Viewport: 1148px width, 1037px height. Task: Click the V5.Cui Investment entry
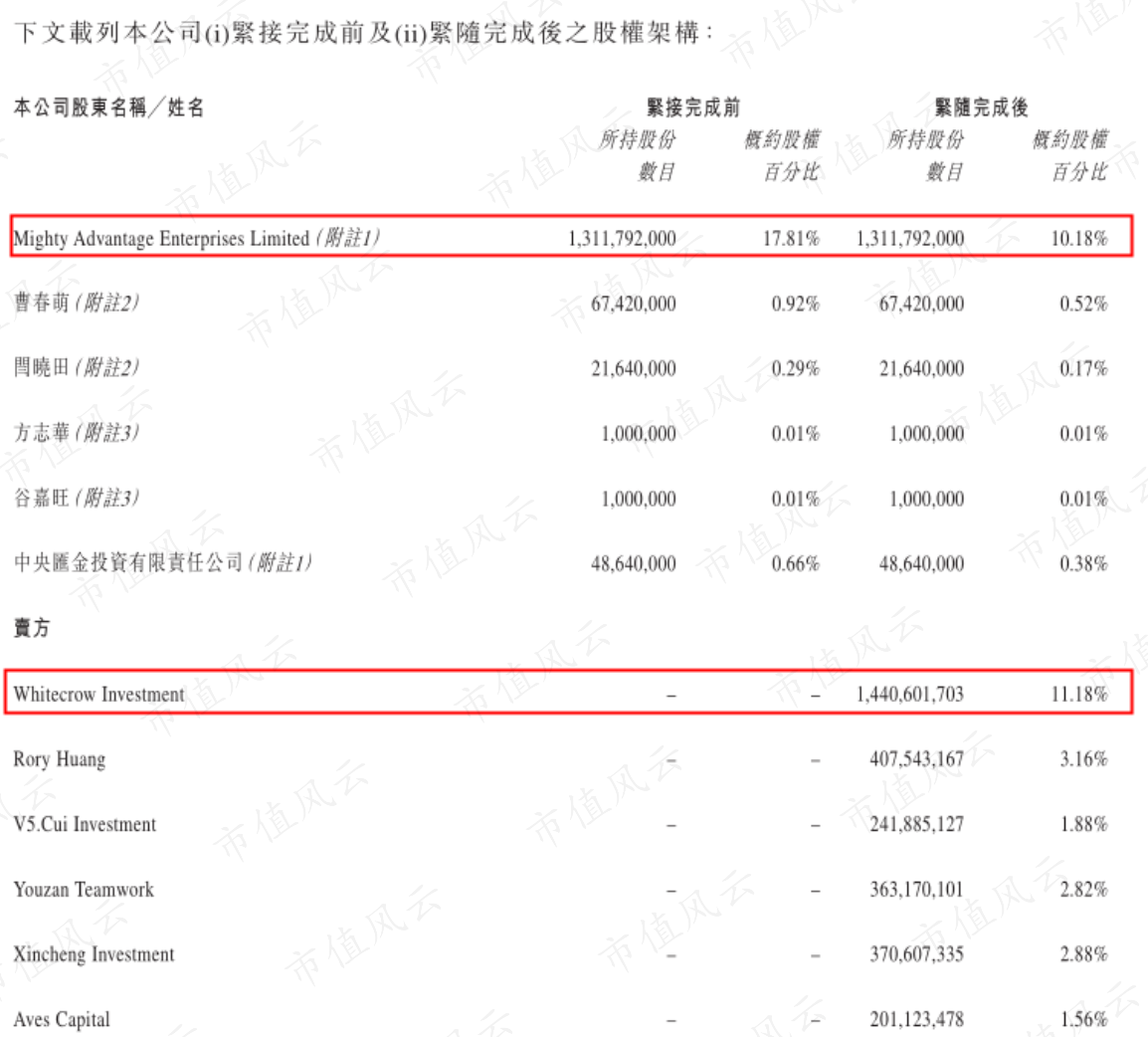85,824
